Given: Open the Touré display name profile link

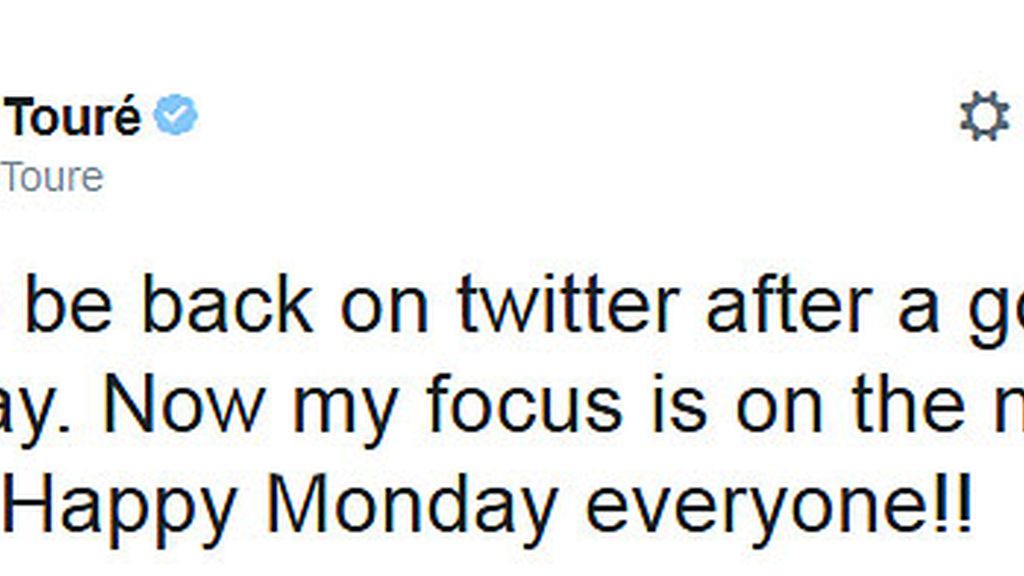Looking at the screenshot, I should tap(72, 116).
